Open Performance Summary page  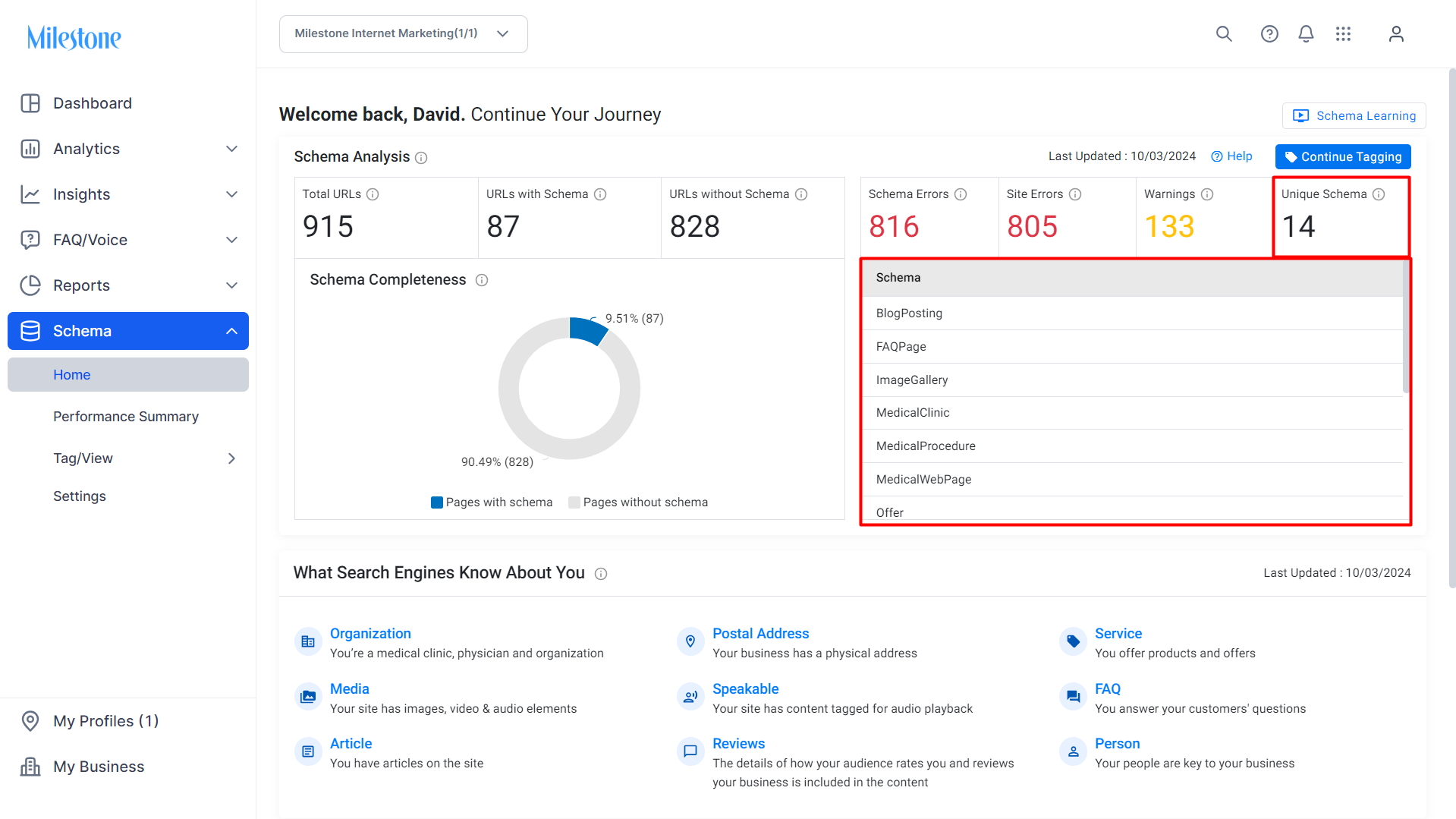pyautogui.click(x=126, y=417)
